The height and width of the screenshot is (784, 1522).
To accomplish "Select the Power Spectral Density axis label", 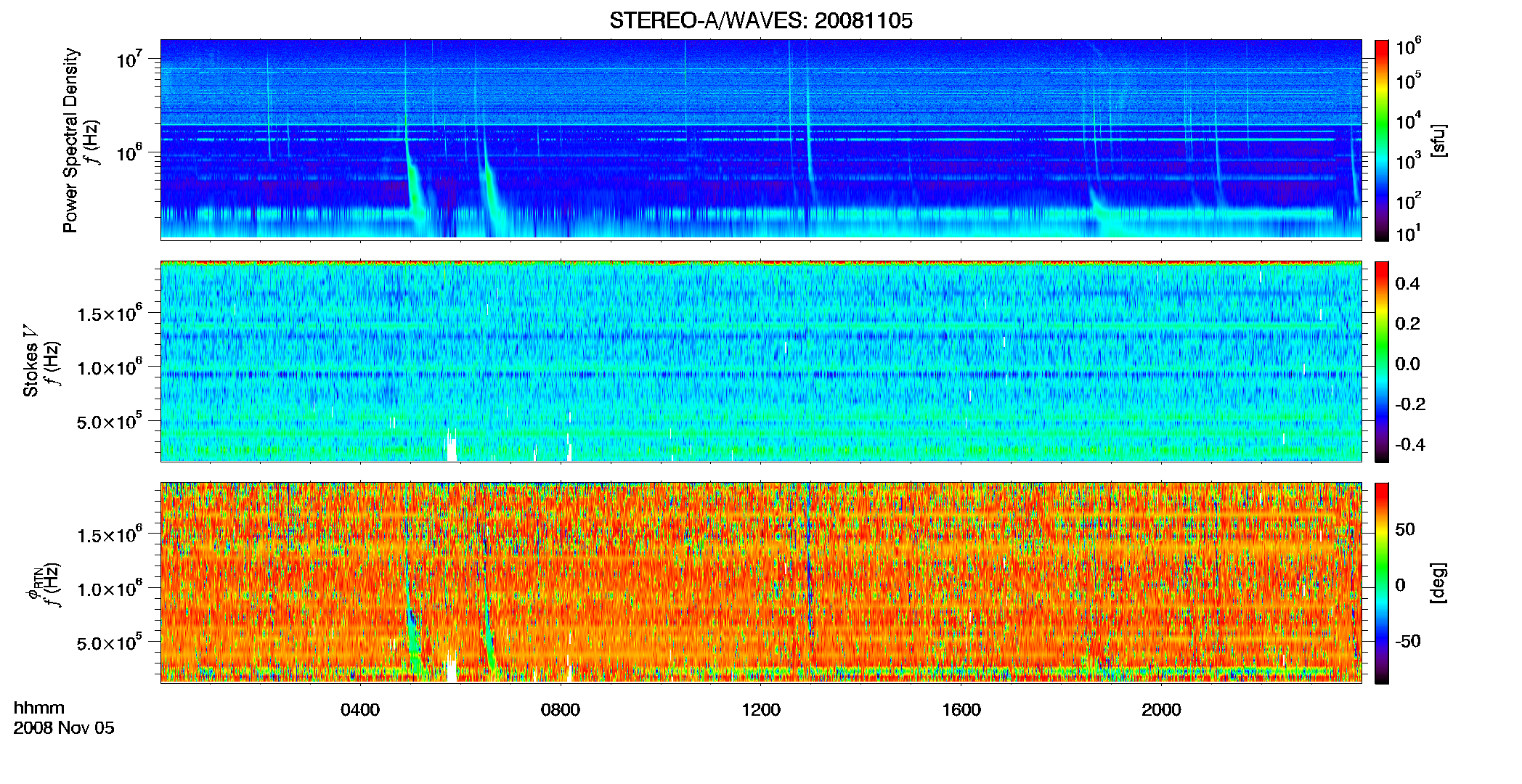I will (x=70, y=140).
